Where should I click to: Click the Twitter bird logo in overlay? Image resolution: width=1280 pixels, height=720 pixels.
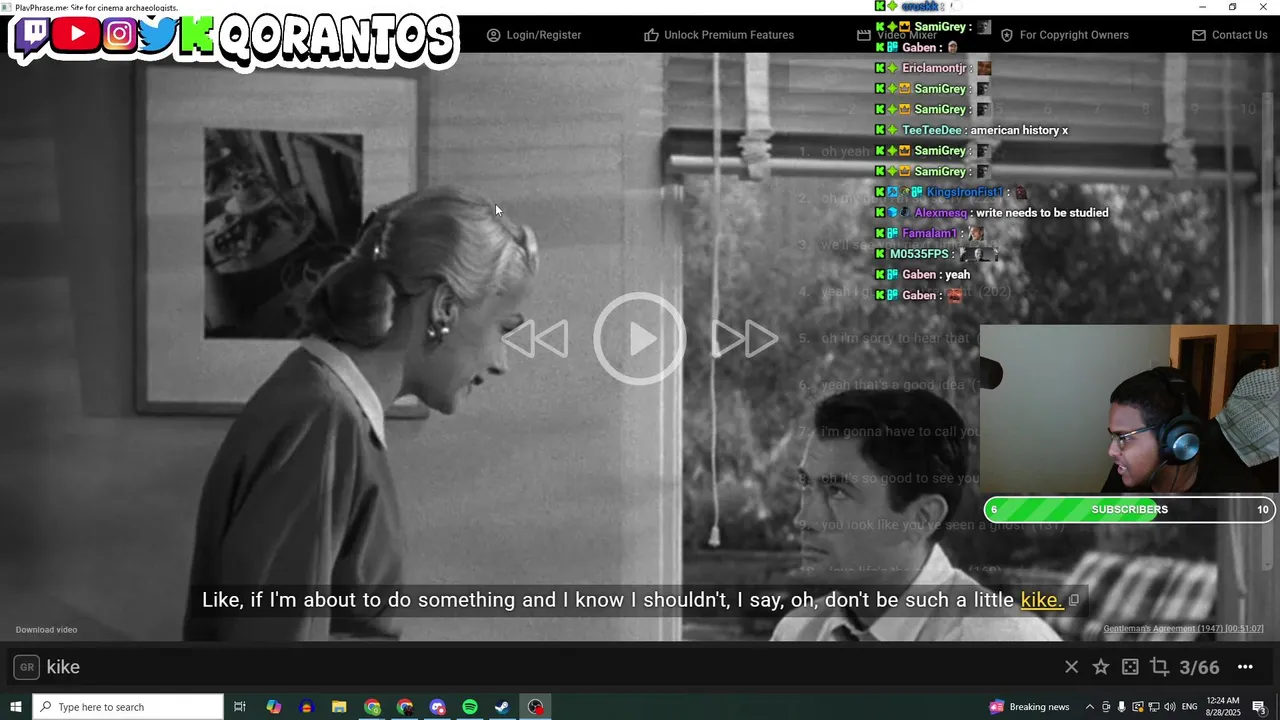(x=158, y=35)
